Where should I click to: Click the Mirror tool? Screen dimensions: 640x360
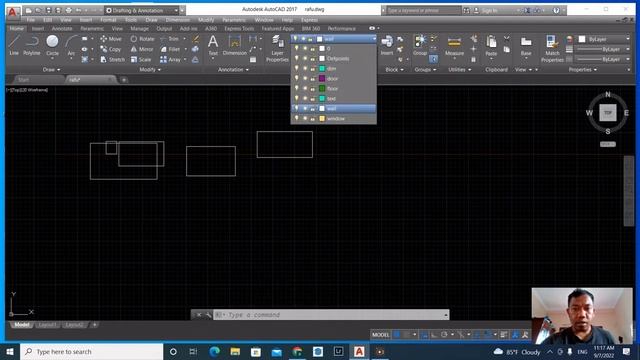click(x=142, y=49)
